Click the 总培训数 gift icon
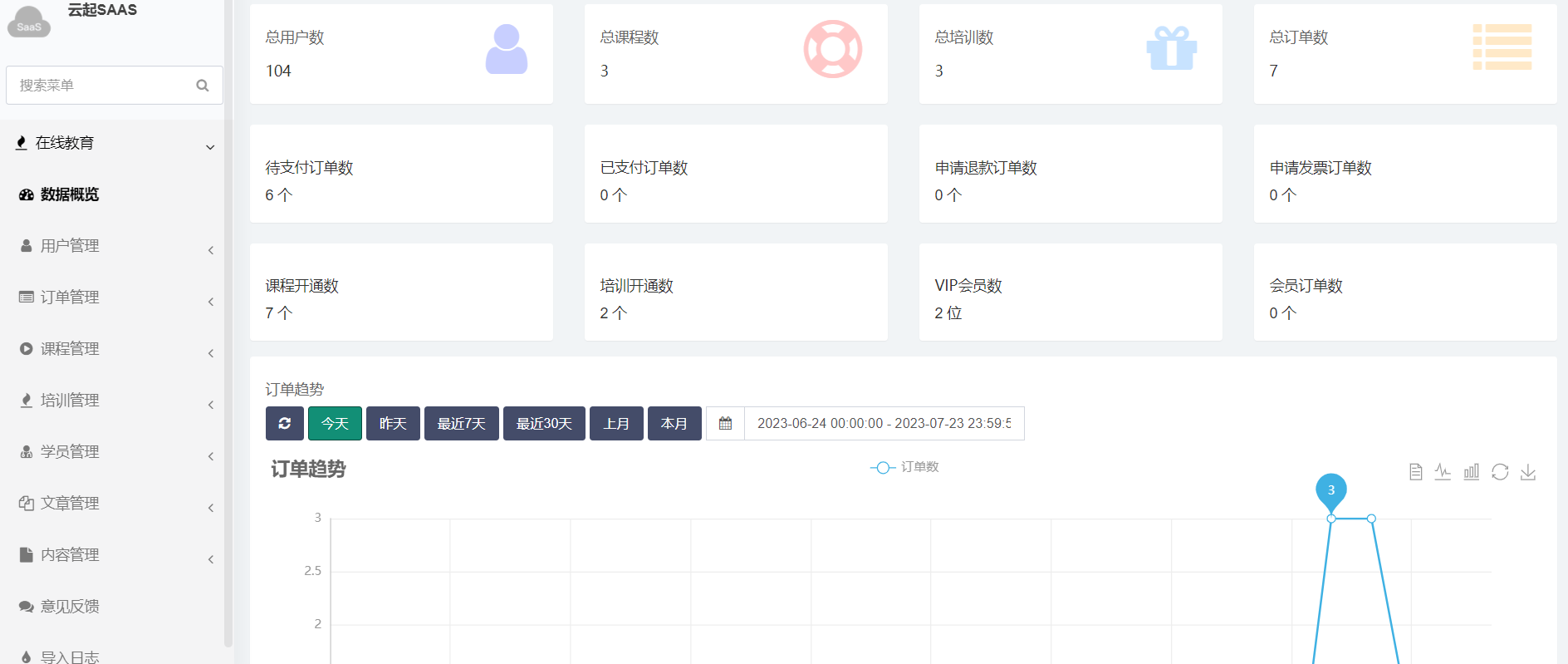This screenshot has height=664, width=1568. click(1172, 47)
